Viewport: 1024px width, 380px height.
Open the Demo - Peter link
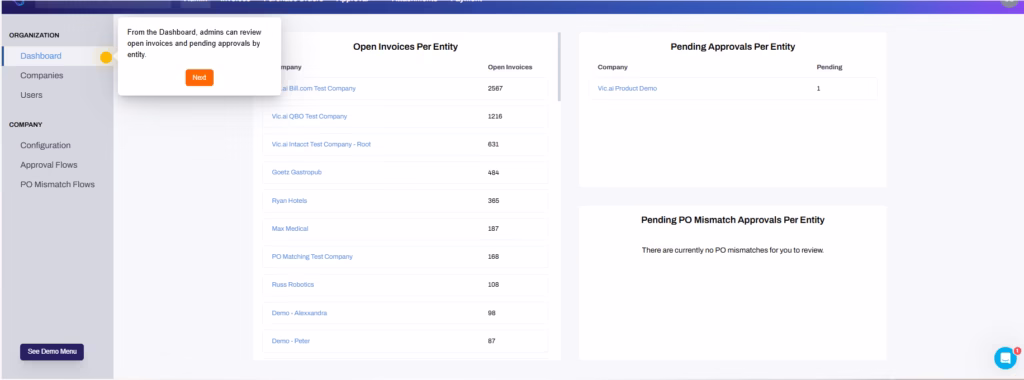point(291,341)
